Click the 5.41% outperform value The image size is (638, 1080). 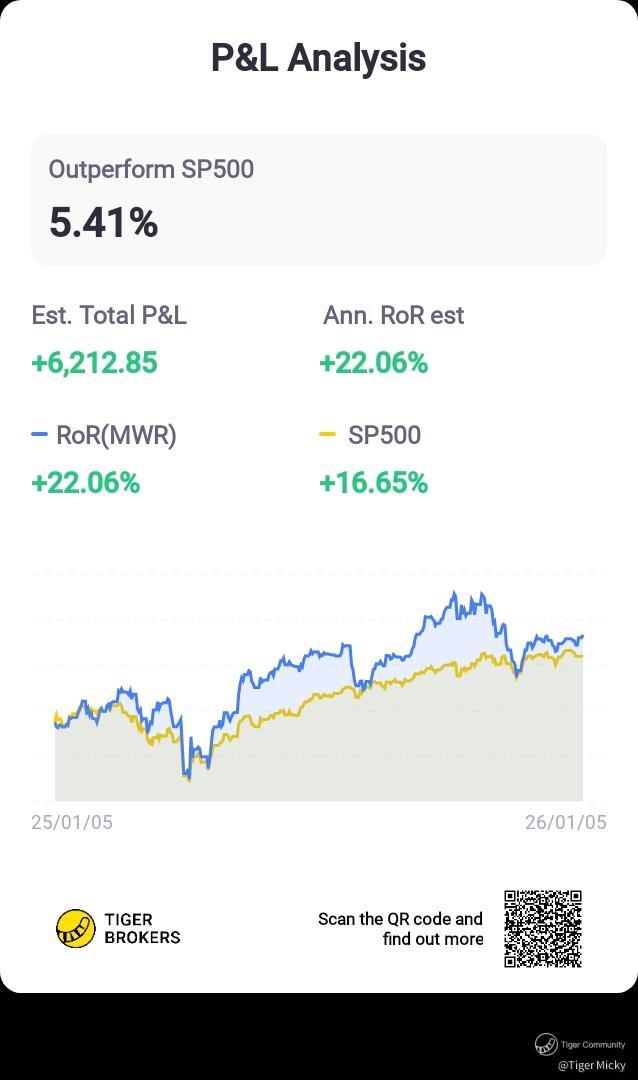(103, 222)
